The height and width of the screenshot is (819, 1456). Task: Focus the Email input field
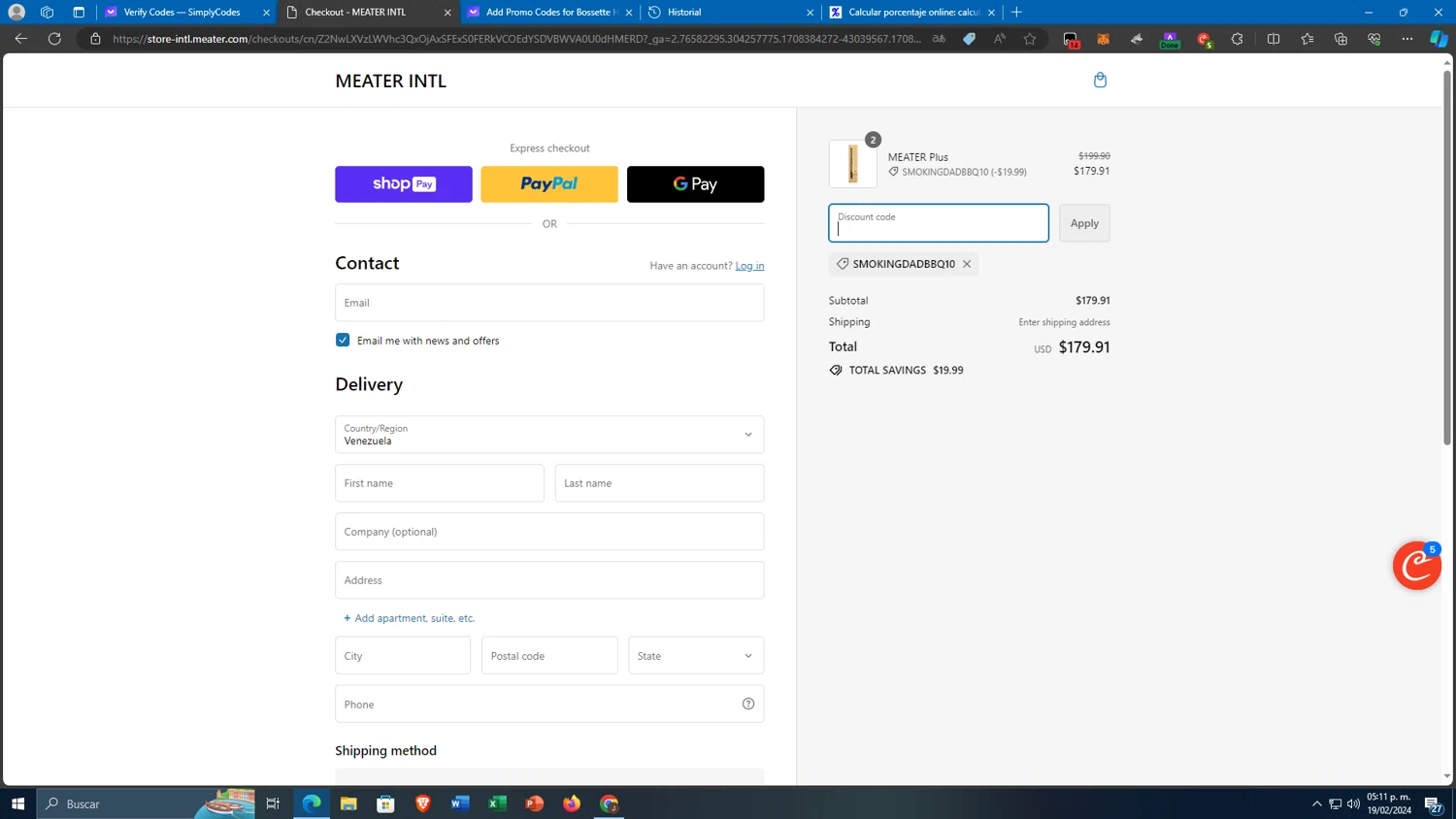click(x=549, y=303)
